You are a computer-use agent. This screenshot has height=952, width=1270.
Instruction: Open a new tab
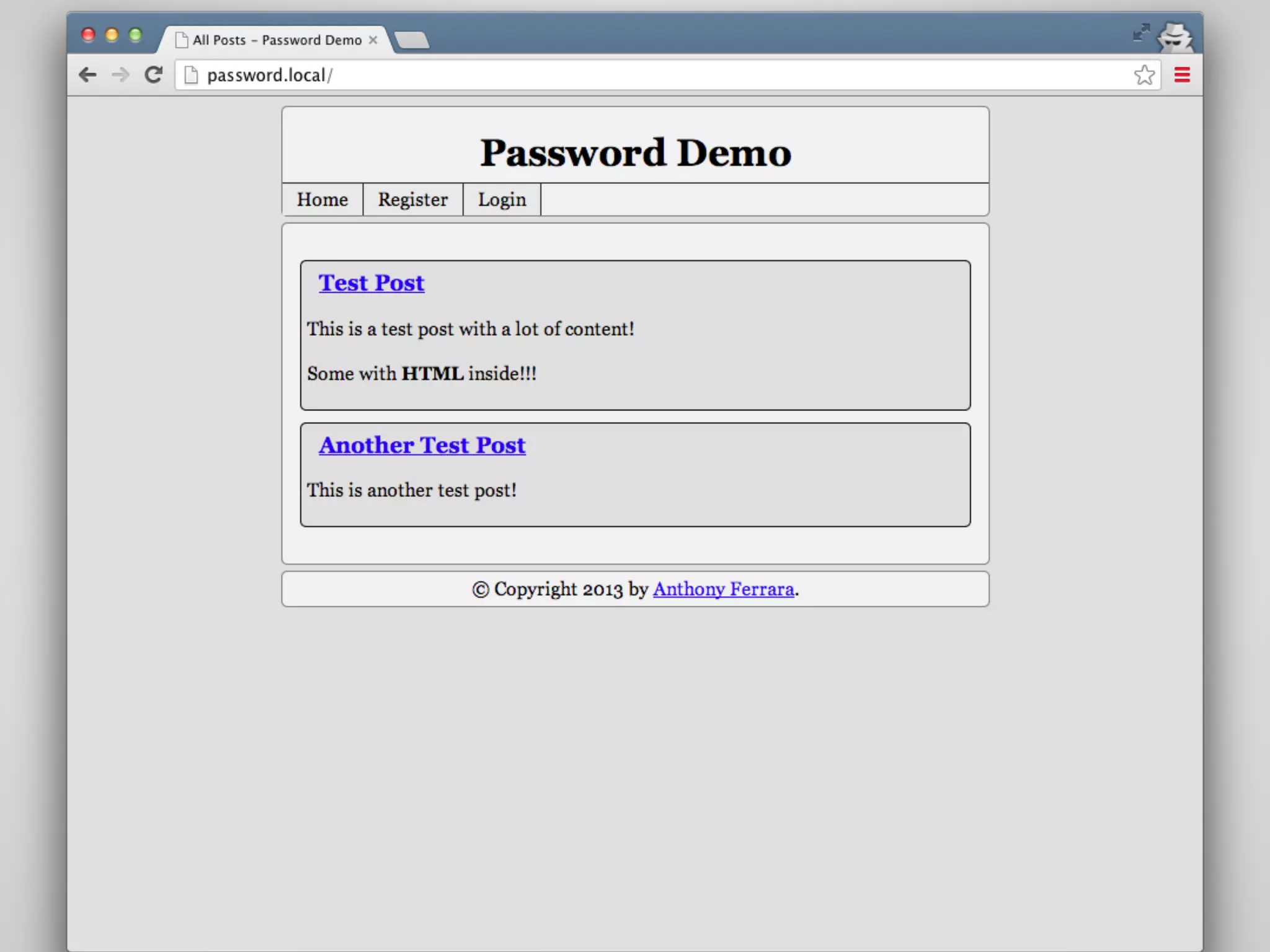click(412, 40)
